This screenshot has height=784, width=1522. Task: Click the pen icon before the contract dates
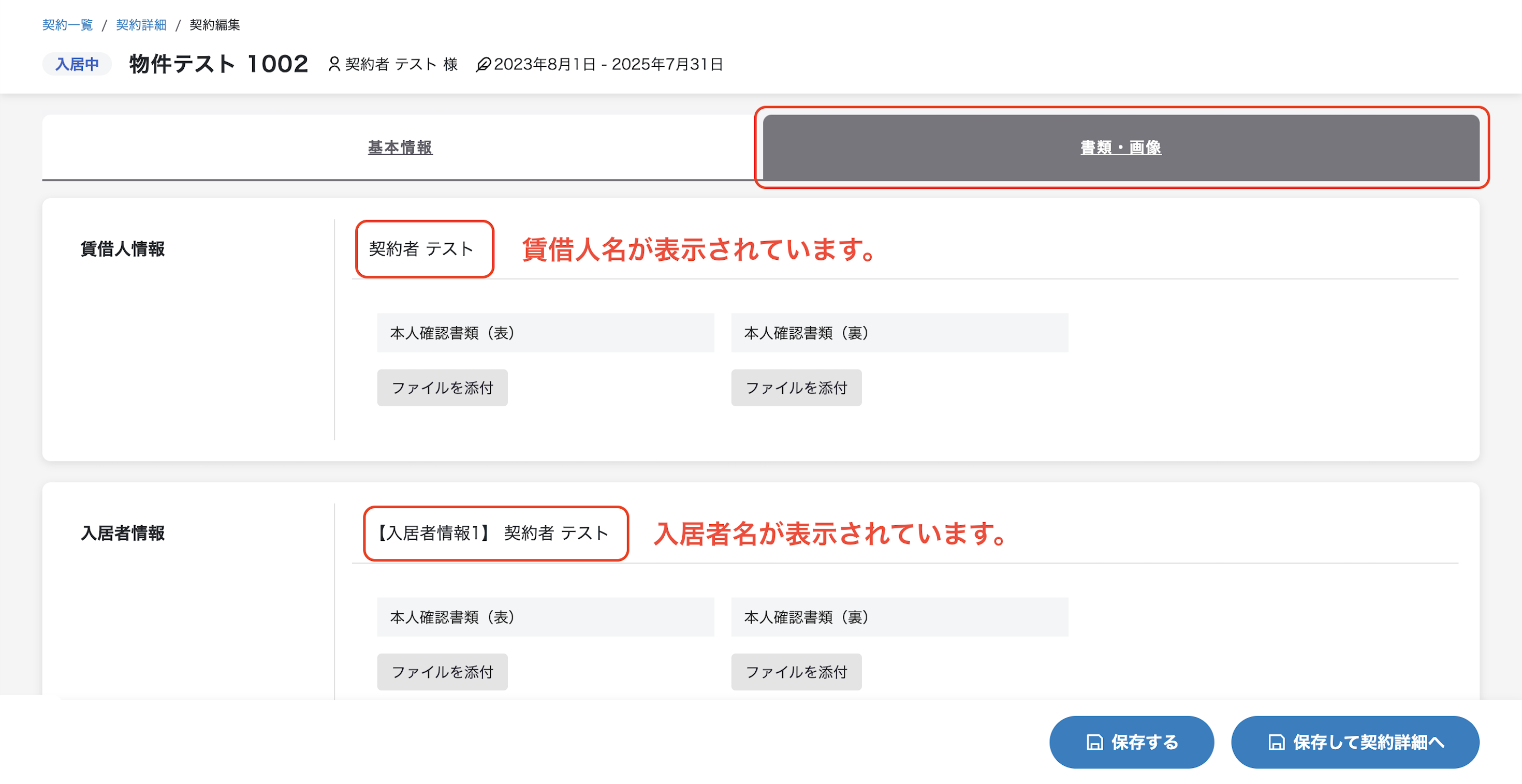(x=482, y=64)
